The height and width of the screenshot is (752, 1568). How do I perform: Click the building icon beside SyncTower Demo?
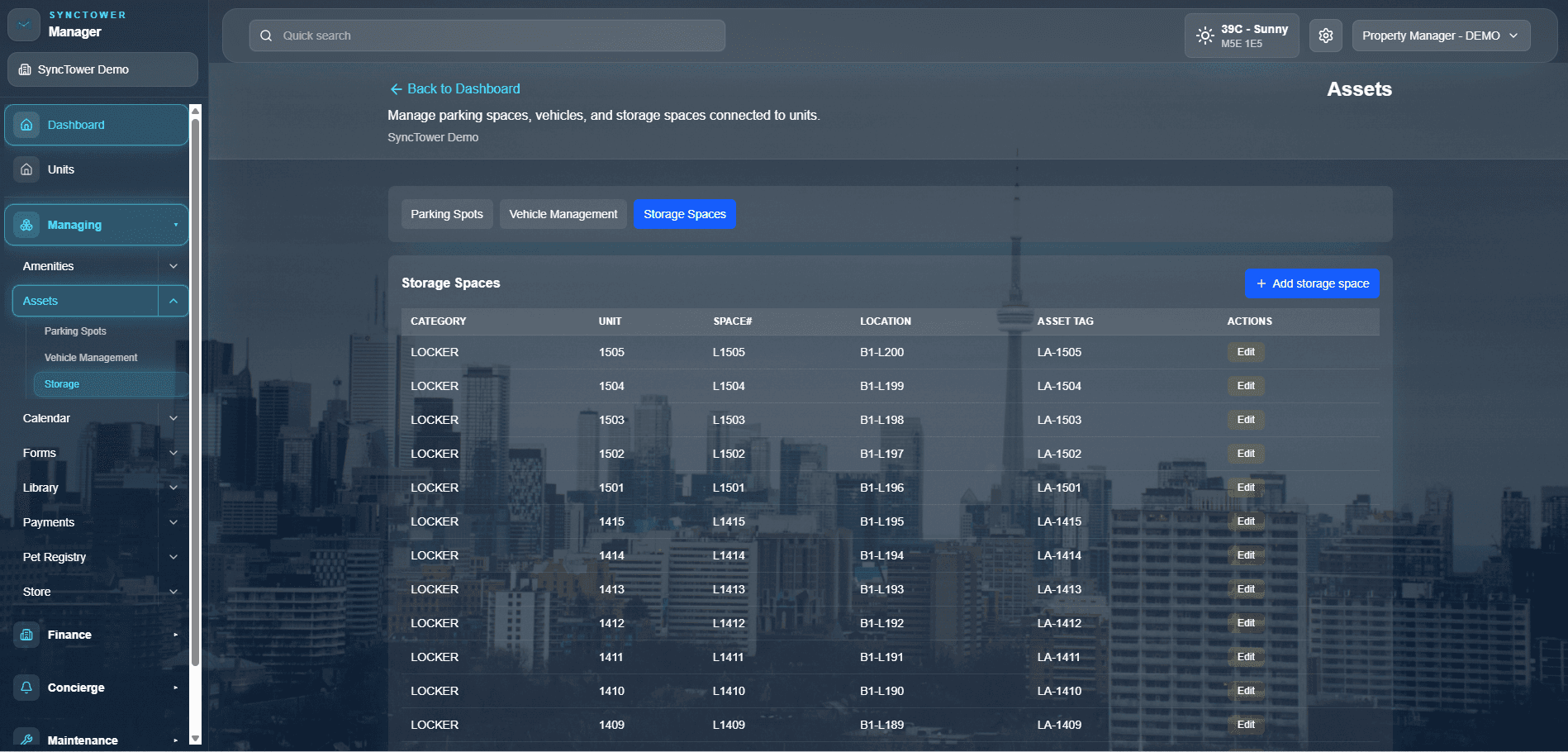25,69
